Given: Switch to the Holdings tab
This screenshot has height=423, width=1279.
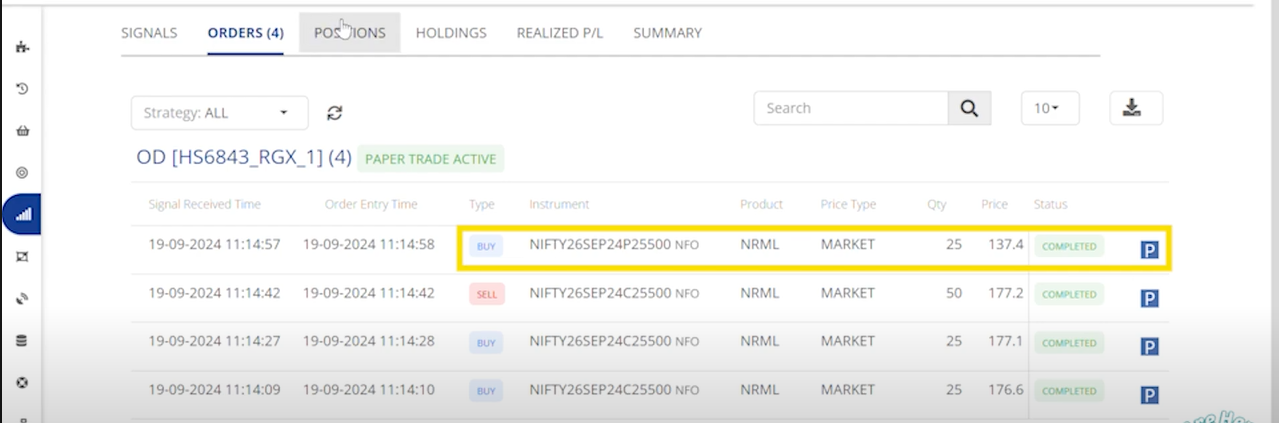Looking at the screenshot, I should (451, 33).
